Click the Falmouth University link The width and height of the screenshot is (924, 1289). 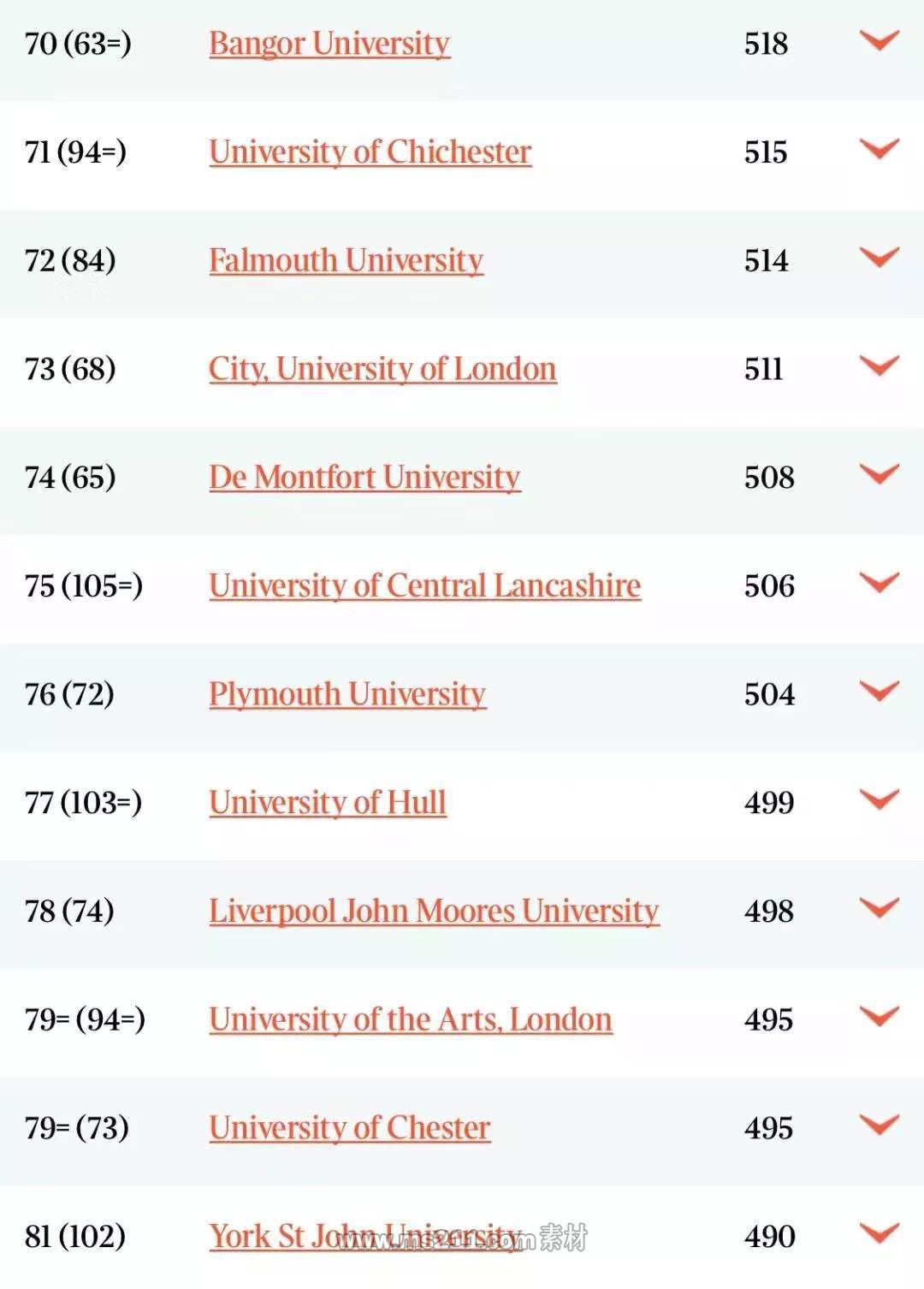[346, 260]
